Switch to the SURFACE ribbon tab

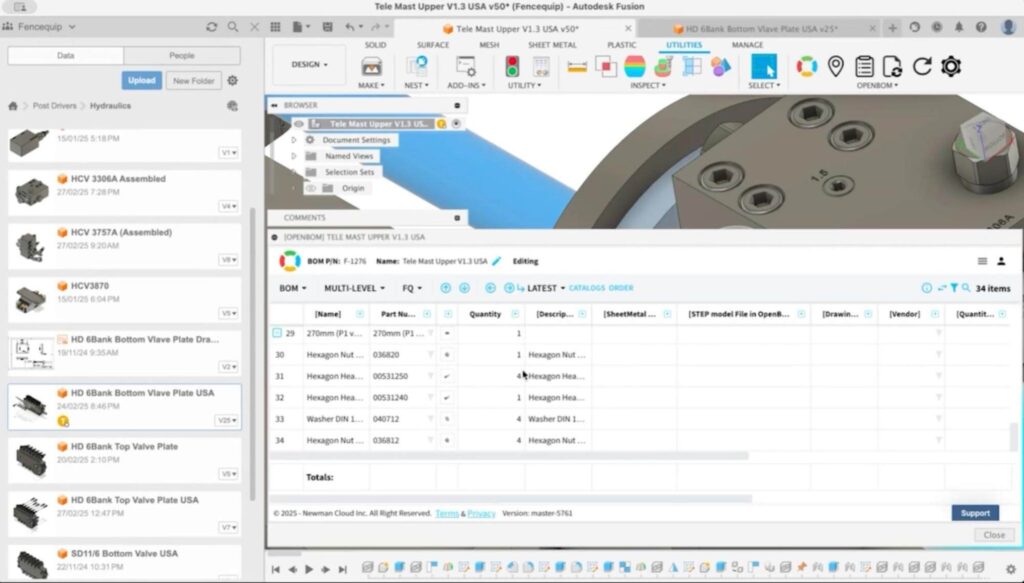[x=433, y=45]
